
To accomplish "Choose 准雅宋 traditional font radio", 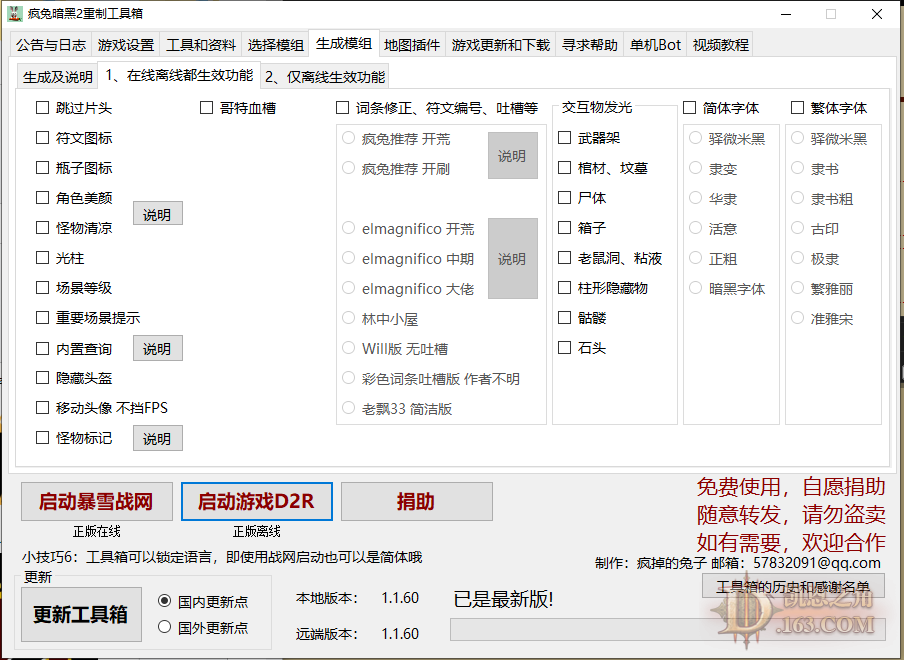I will coord(797,318).
